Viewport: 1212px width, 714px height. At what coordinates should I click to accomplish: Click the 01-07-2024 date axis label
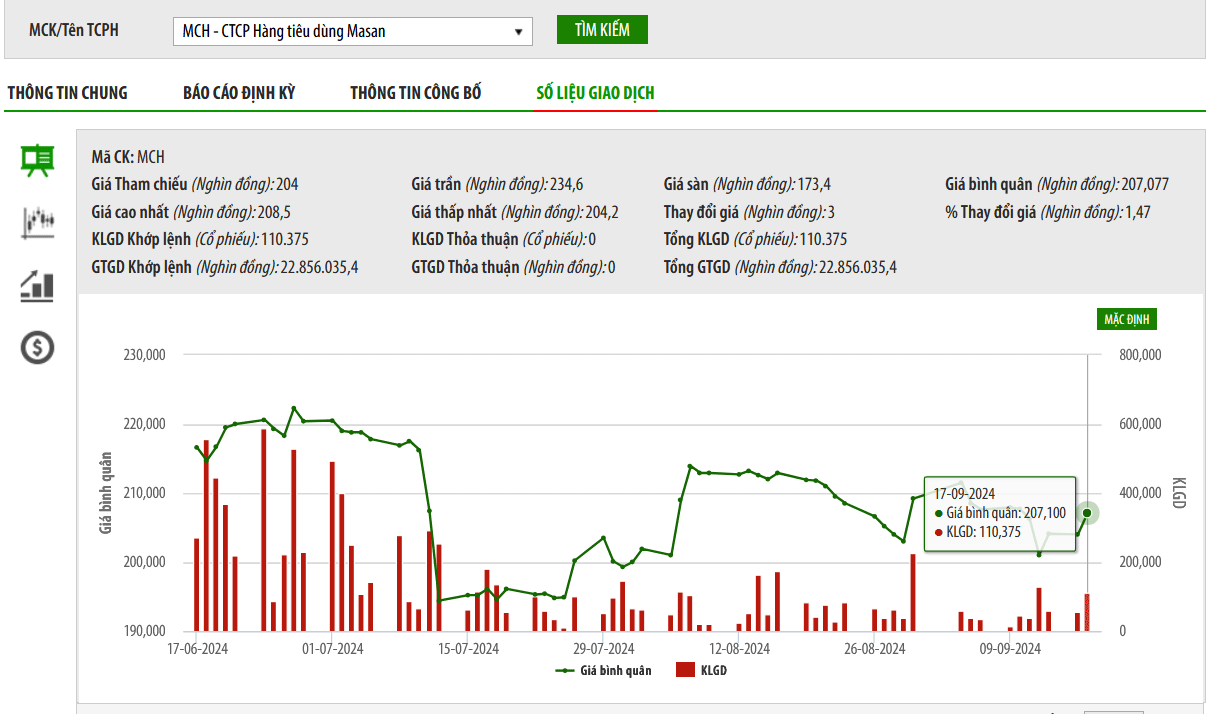coord(333,648)
